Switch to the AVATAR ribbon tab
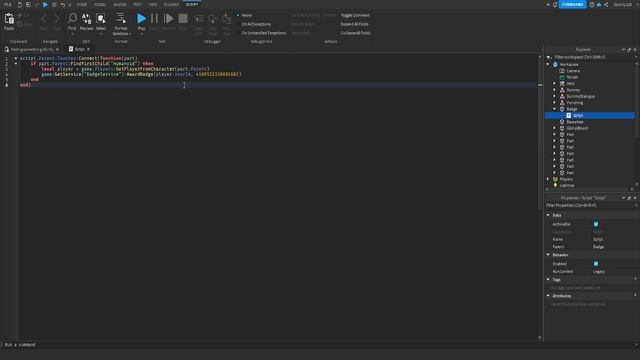The width and height of the screenshot is (640, 360). click(120, 4)
